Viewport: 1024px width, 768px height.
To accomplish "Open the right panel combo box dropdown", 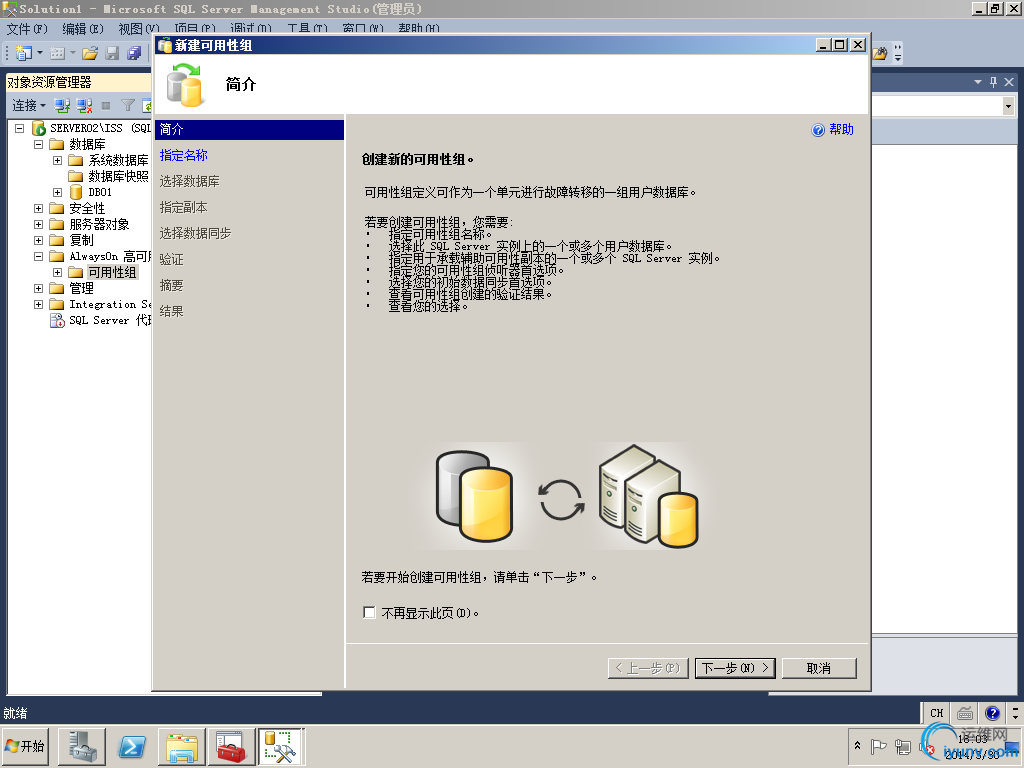I will 1008,106.
